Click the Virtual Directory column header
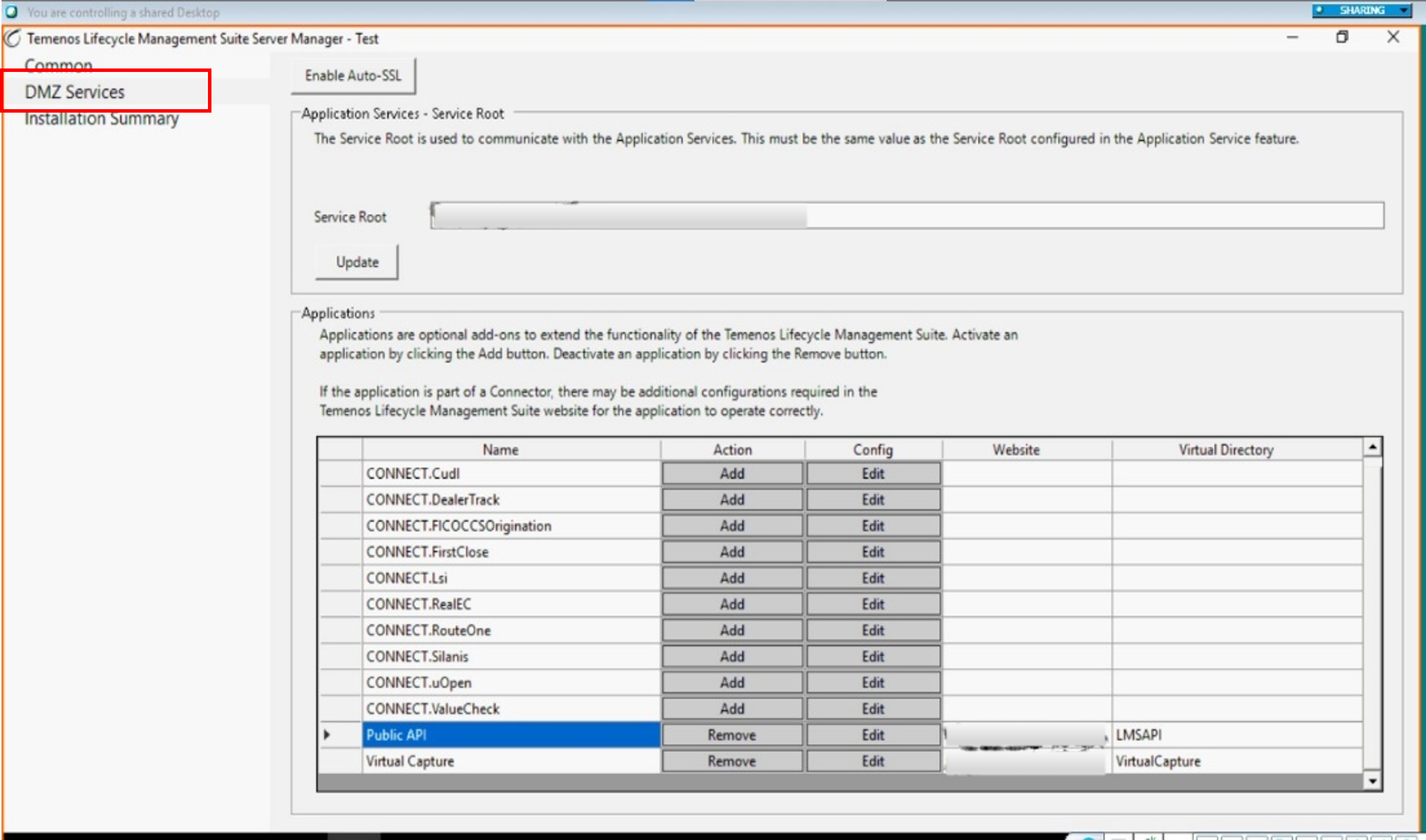This screenshot has width=1426, height=840. coord(1237,450)
